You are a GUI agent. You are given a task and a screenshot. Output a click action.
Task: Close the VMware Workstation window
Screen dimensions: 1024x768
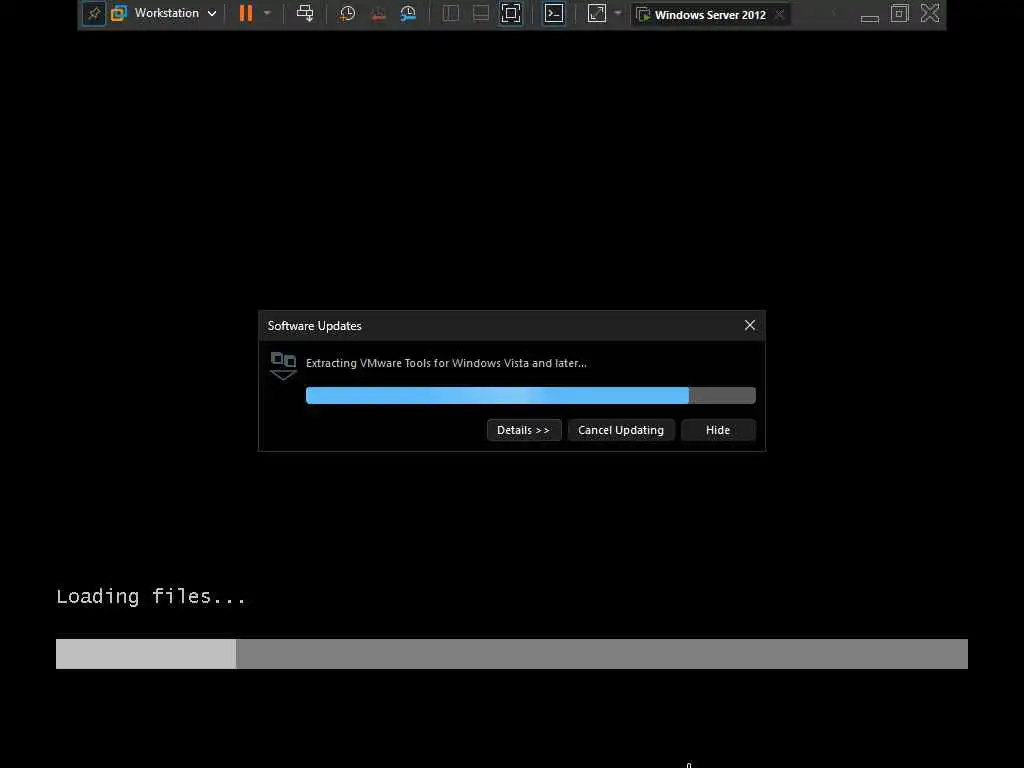click(x=930, y=13)
